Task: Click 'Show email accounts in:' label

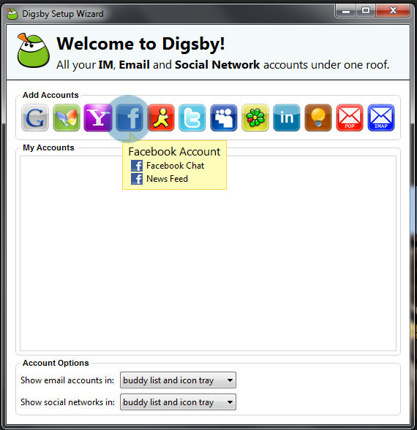Action: pyautogui.click(x=67, y=380)
